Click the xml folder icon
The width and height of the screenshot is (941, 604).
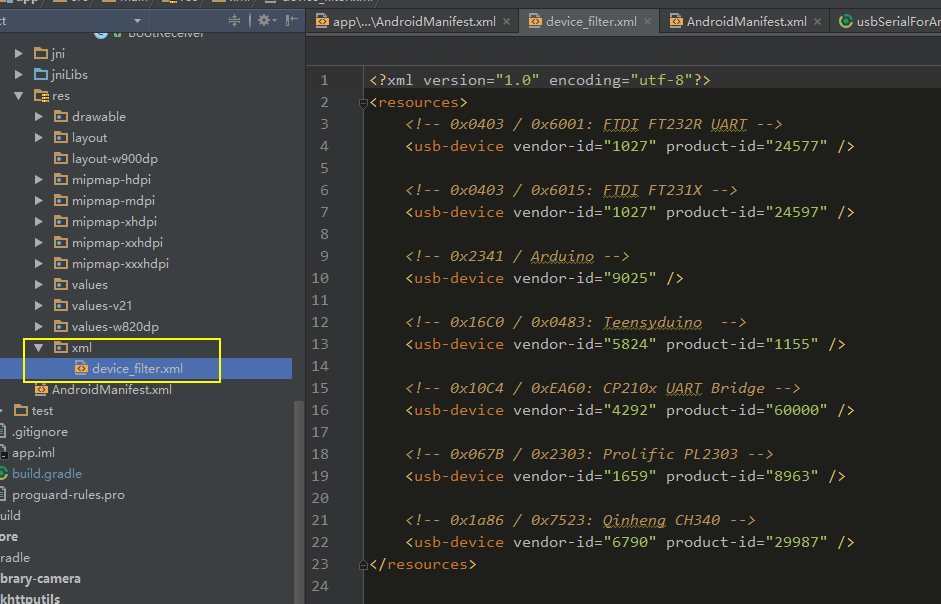[61, 348]
